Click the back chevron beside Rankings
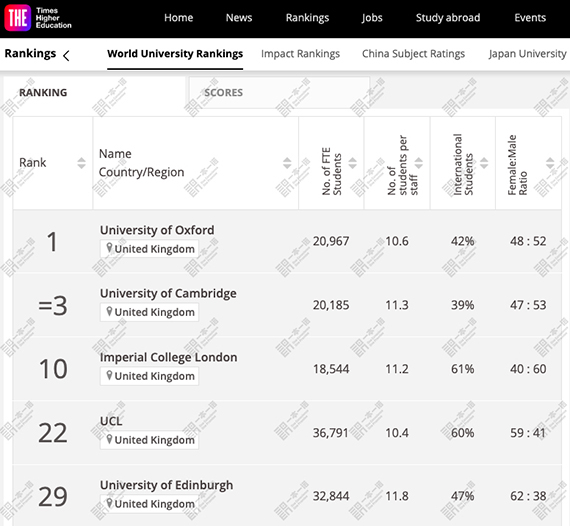570x526 pixels. 66,56
